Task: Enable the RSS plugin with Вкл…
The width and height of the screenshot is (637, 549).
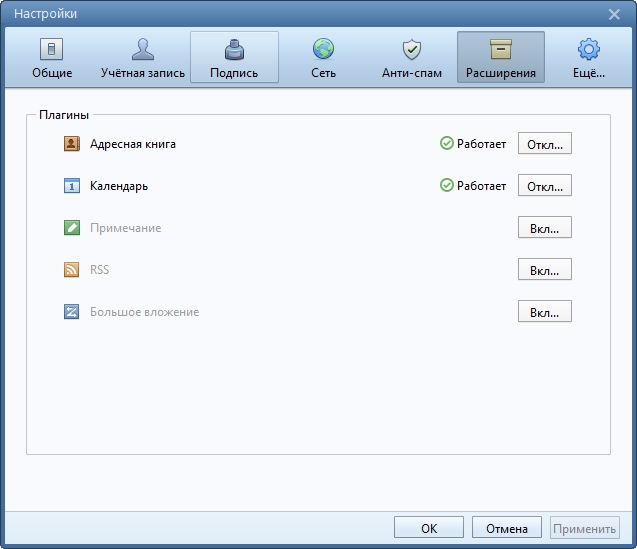Action: (545, 269)
